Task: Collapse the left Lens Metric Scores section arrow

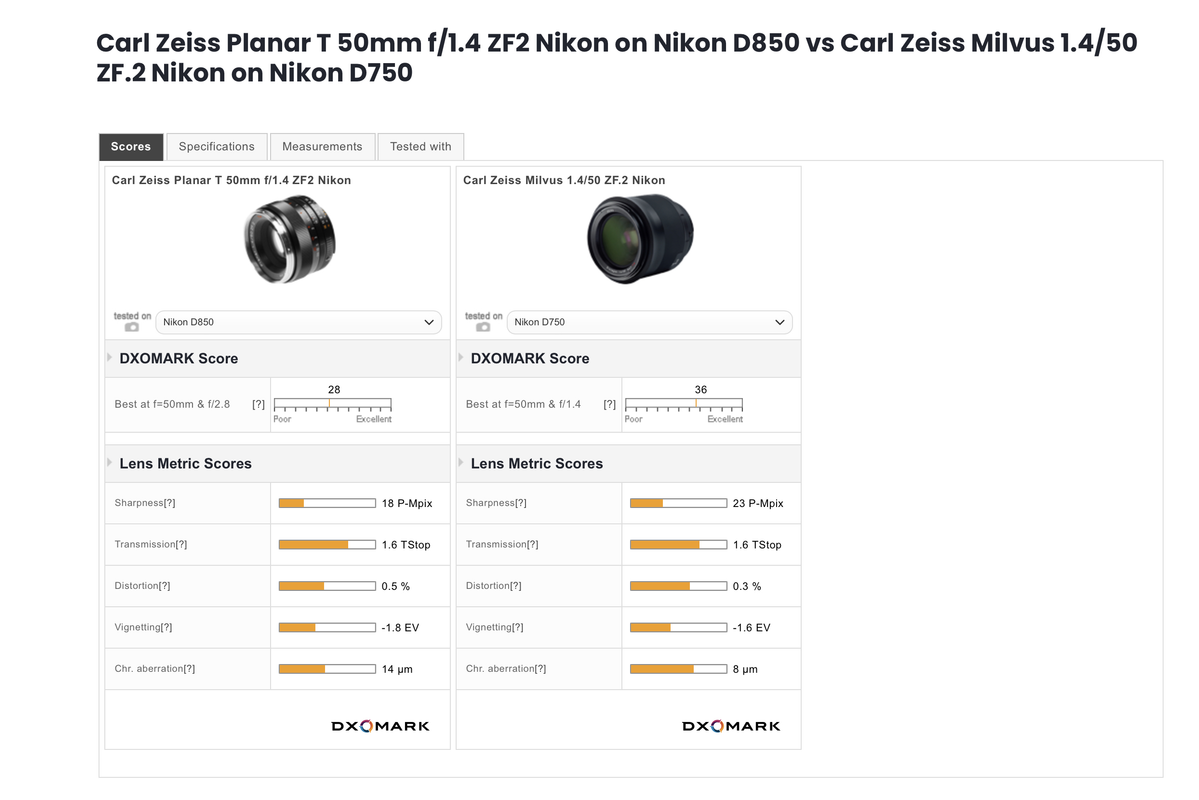Action: [109, 463]
